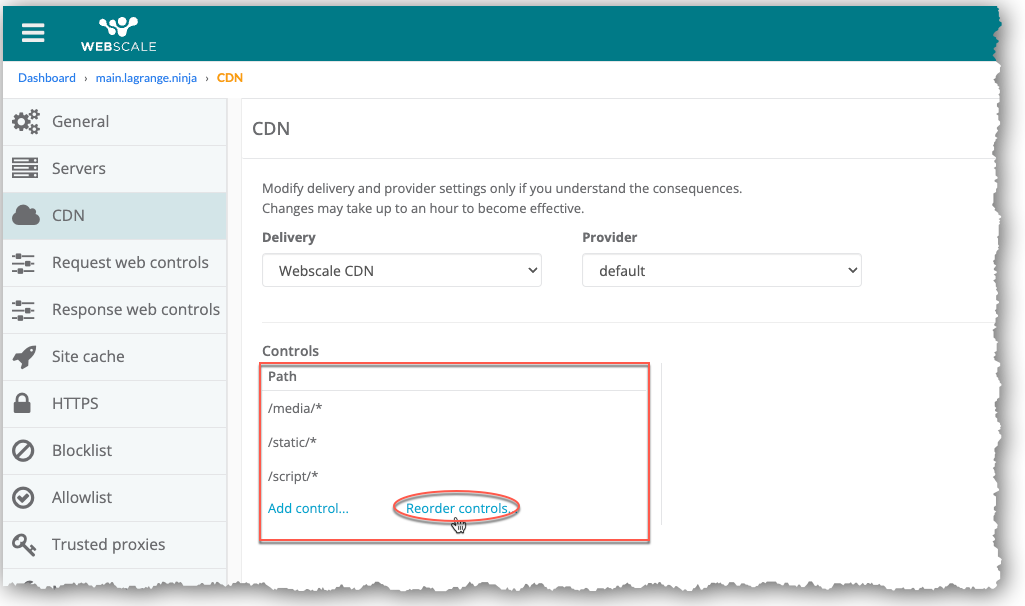Go to Dashboard breadcrumb
This screenshot has width=1025, height=606.
(x=46, y=78)
